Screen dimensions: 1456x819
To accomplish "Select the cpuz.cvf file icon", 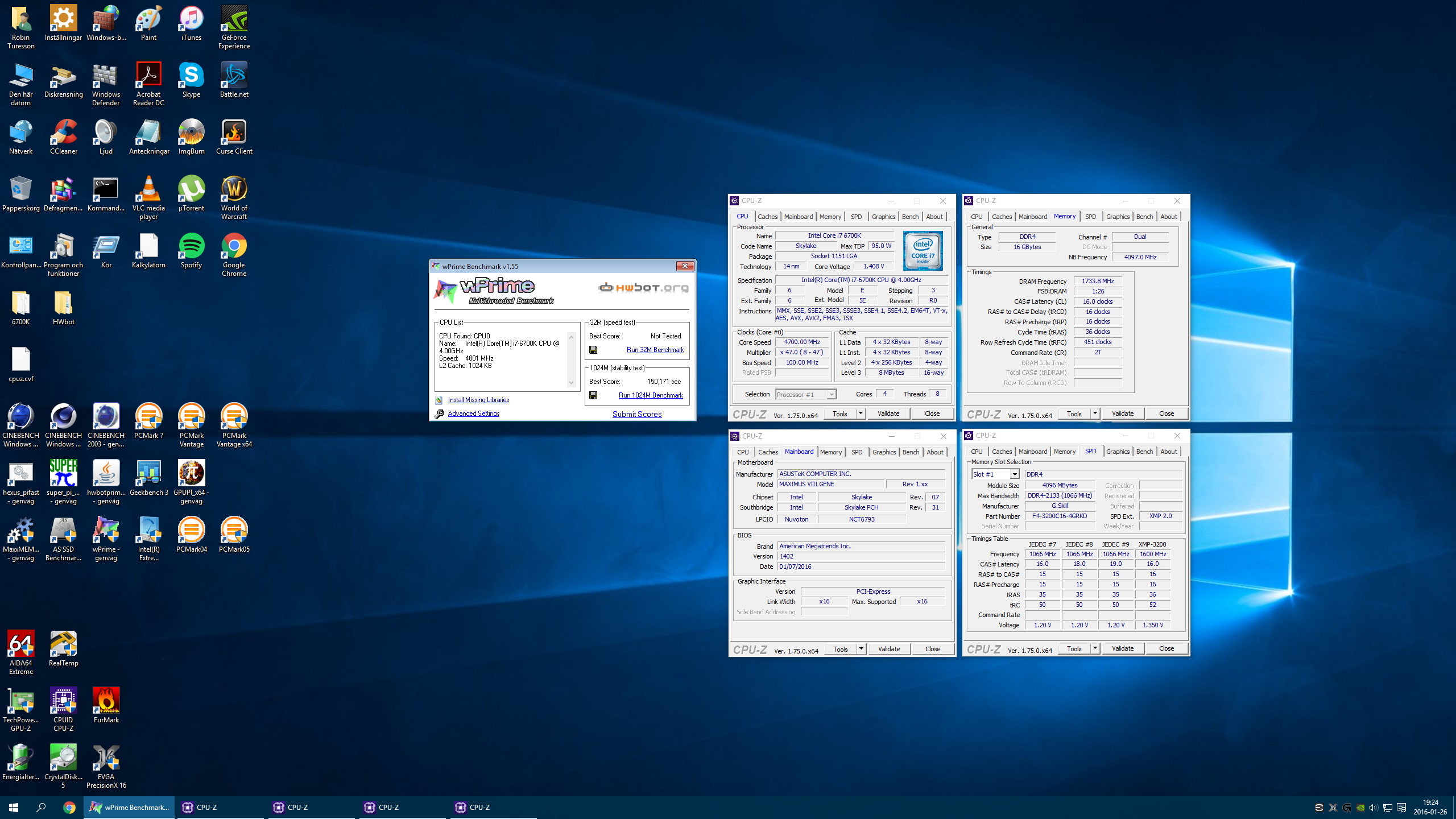I will pos(20,364).
